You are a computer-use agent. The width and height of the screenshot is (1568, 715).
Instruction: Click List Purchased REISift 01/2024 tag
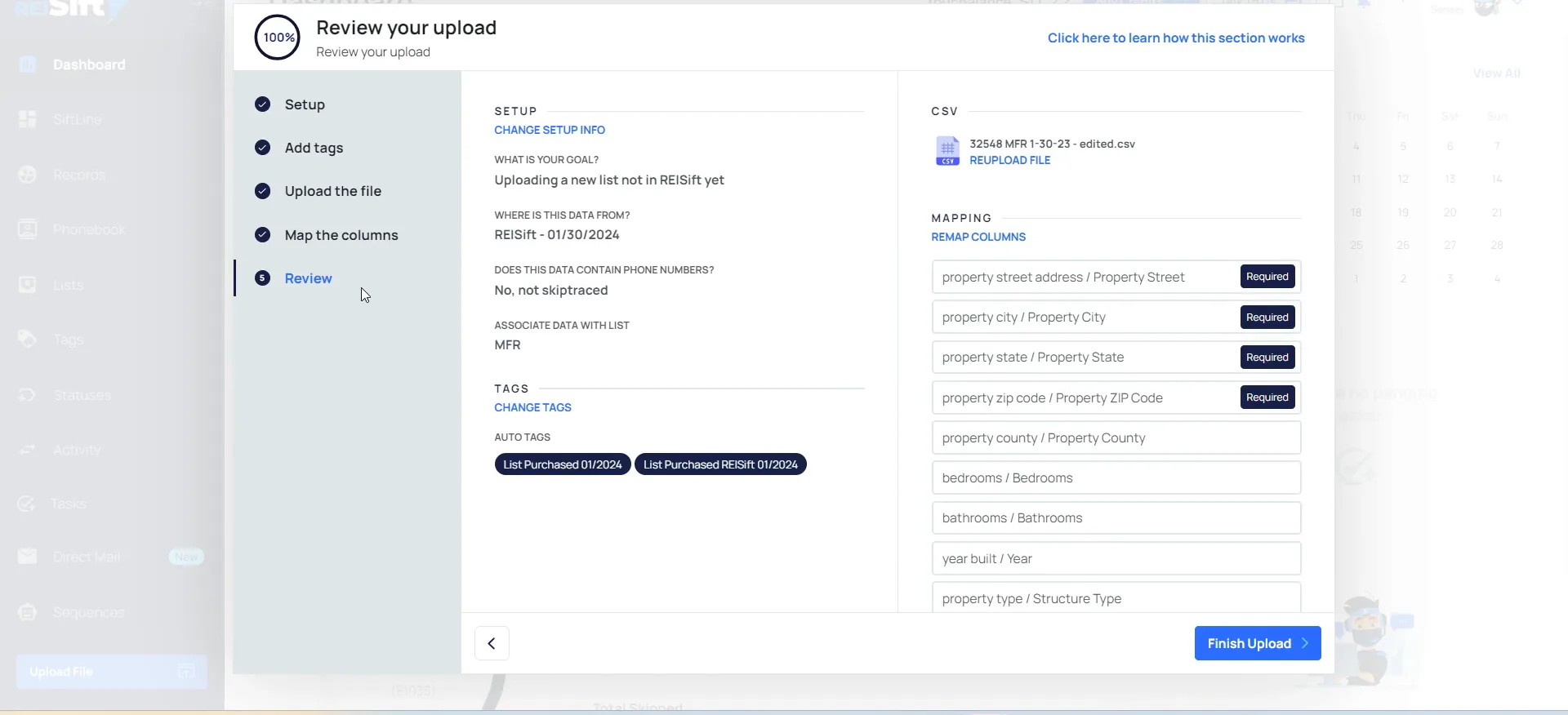(720, 464)
